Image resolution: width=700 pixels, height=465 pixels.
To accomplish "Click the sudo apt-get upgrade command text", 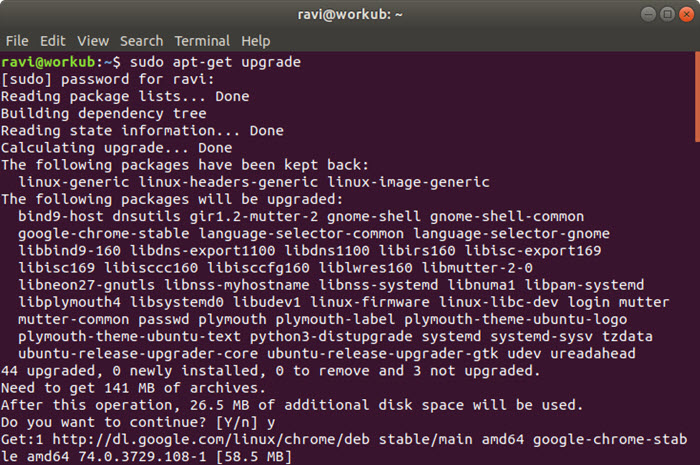I will [x=215, y=62].
